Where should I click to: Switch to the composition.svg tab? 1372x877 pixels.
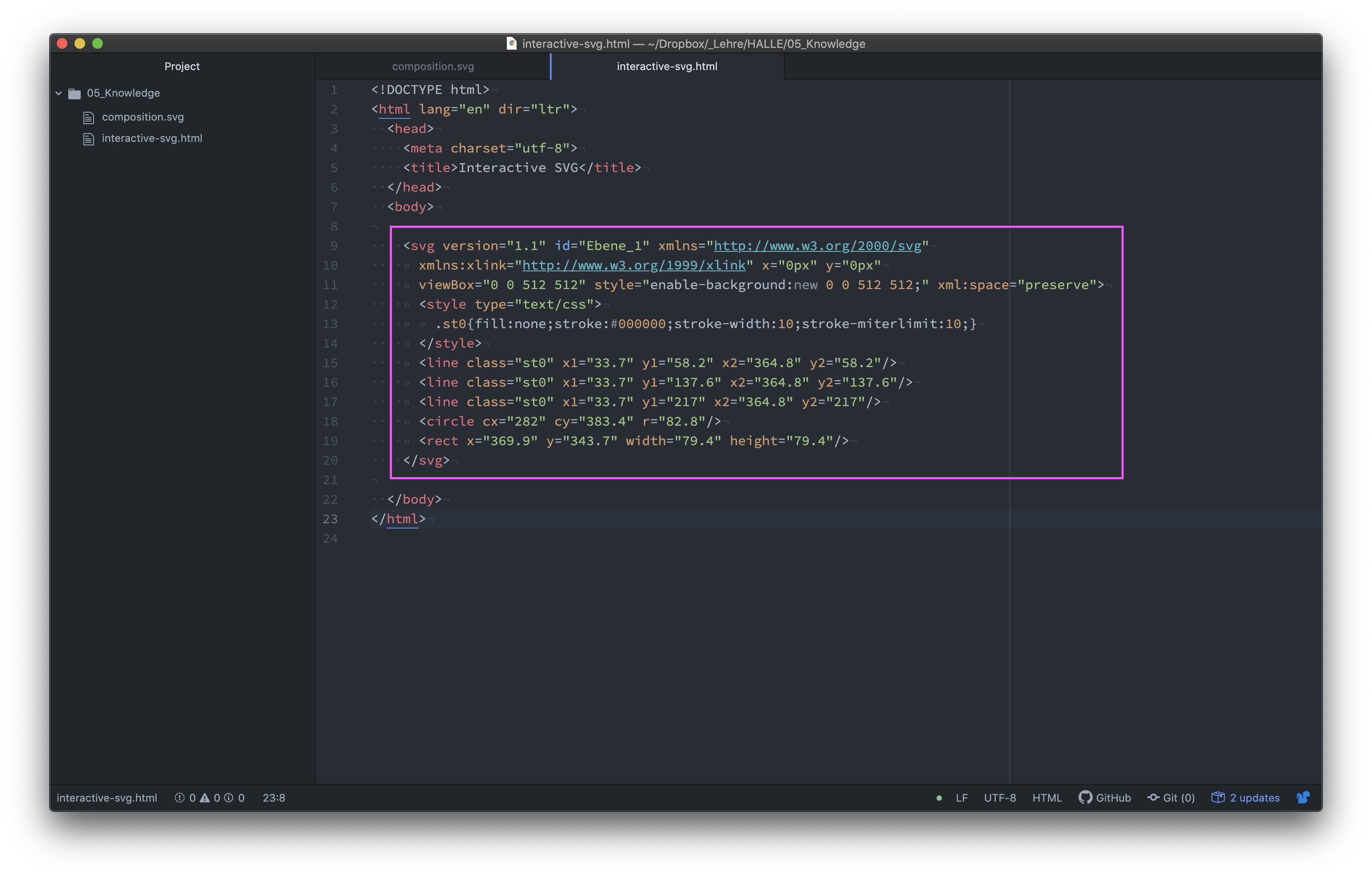[433, 67]
